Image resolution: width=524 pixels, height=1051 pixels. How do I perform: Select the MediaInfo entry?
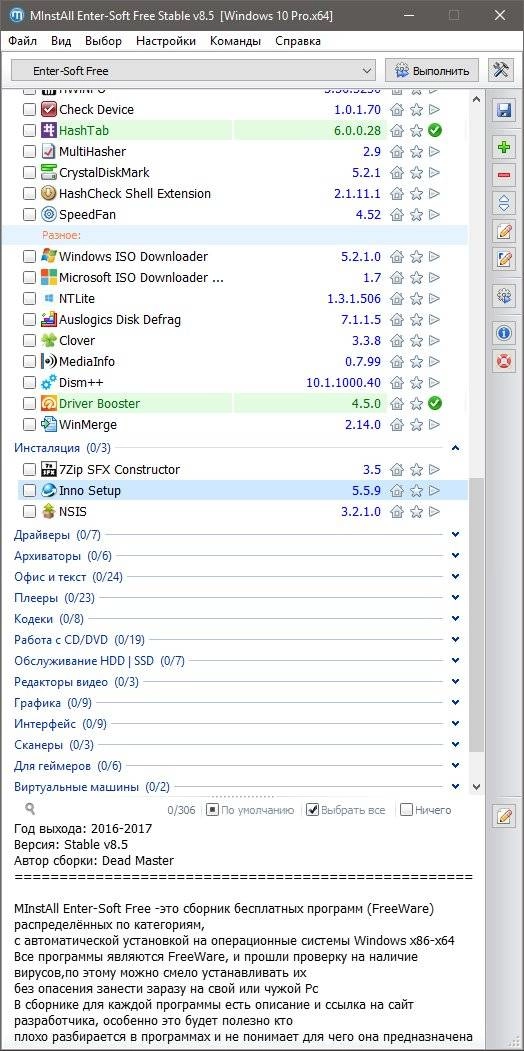[x=86, y=361]
